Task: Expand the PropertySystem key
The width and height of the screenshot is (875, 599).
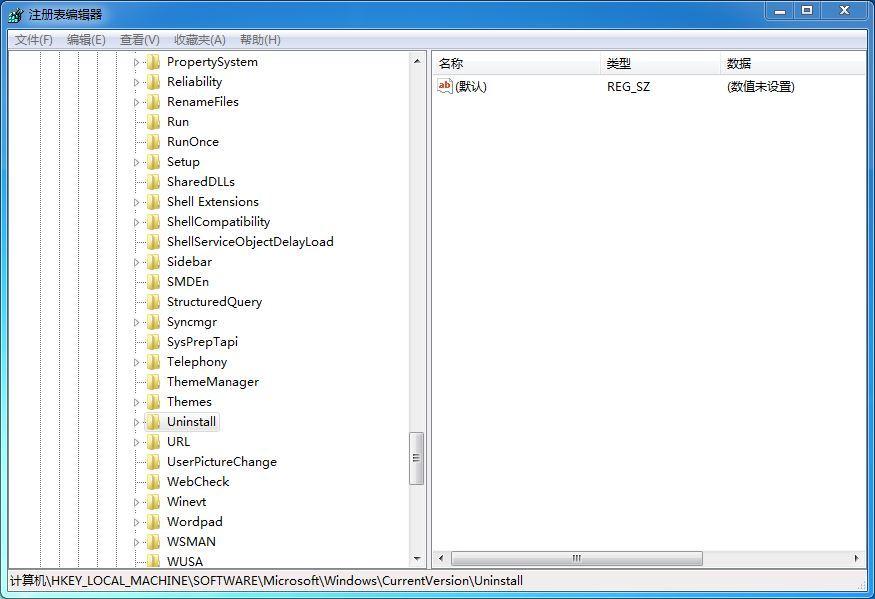Action: [x=137, y=63]
